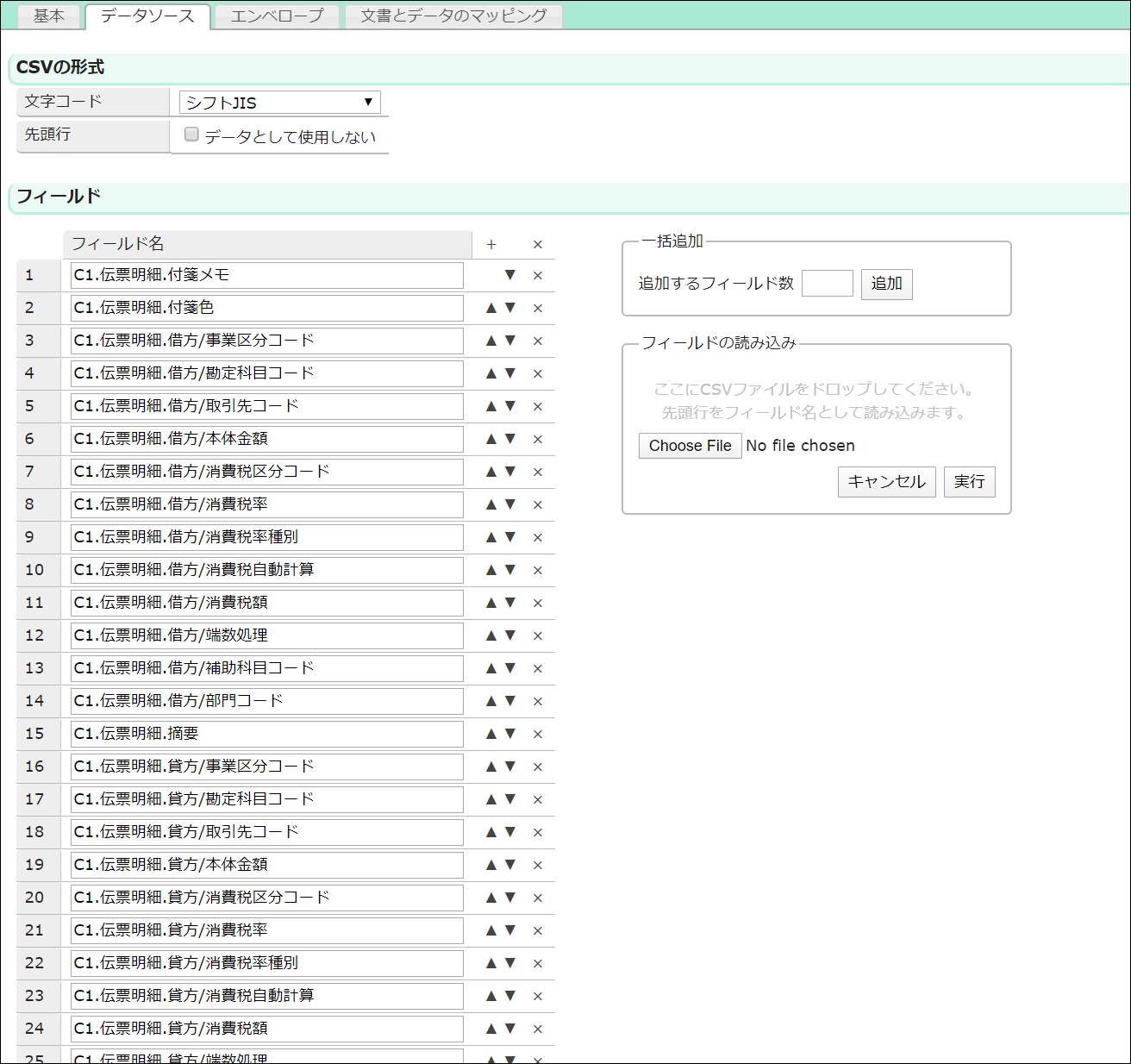
Task: Click the Choose File button
Action: 690,446
